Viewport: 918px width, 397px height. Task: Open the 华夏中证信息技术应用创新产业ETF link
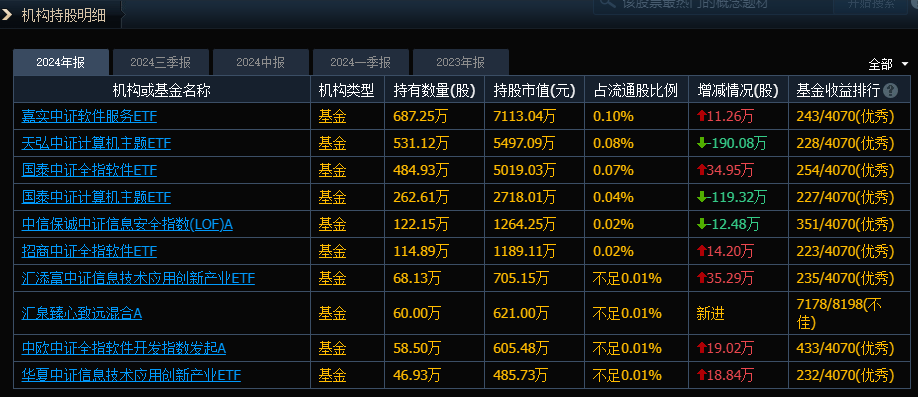coord(131,375)
